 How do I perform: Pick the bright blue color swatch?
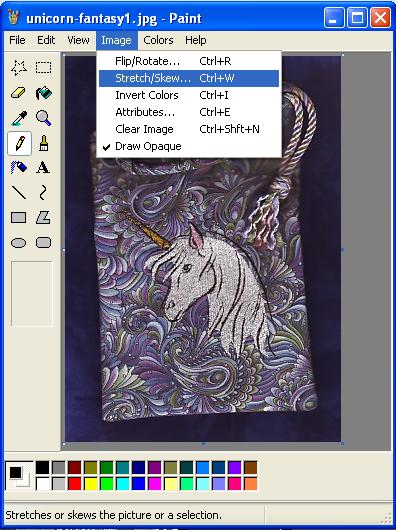pos(139,484)
